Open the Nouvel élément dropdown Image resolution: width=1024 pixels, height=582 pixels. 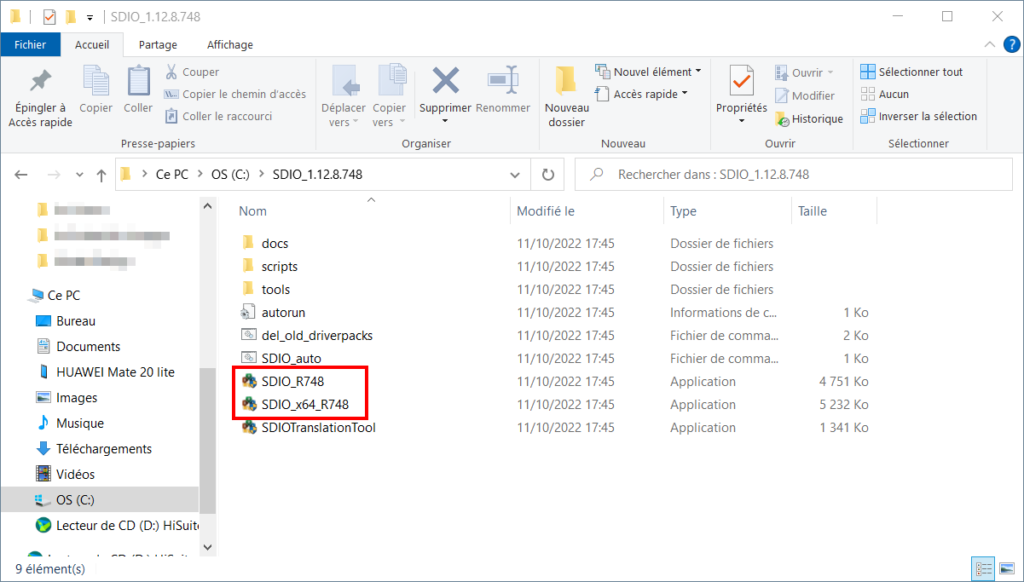pyautogui.click(x=648, y=72)
